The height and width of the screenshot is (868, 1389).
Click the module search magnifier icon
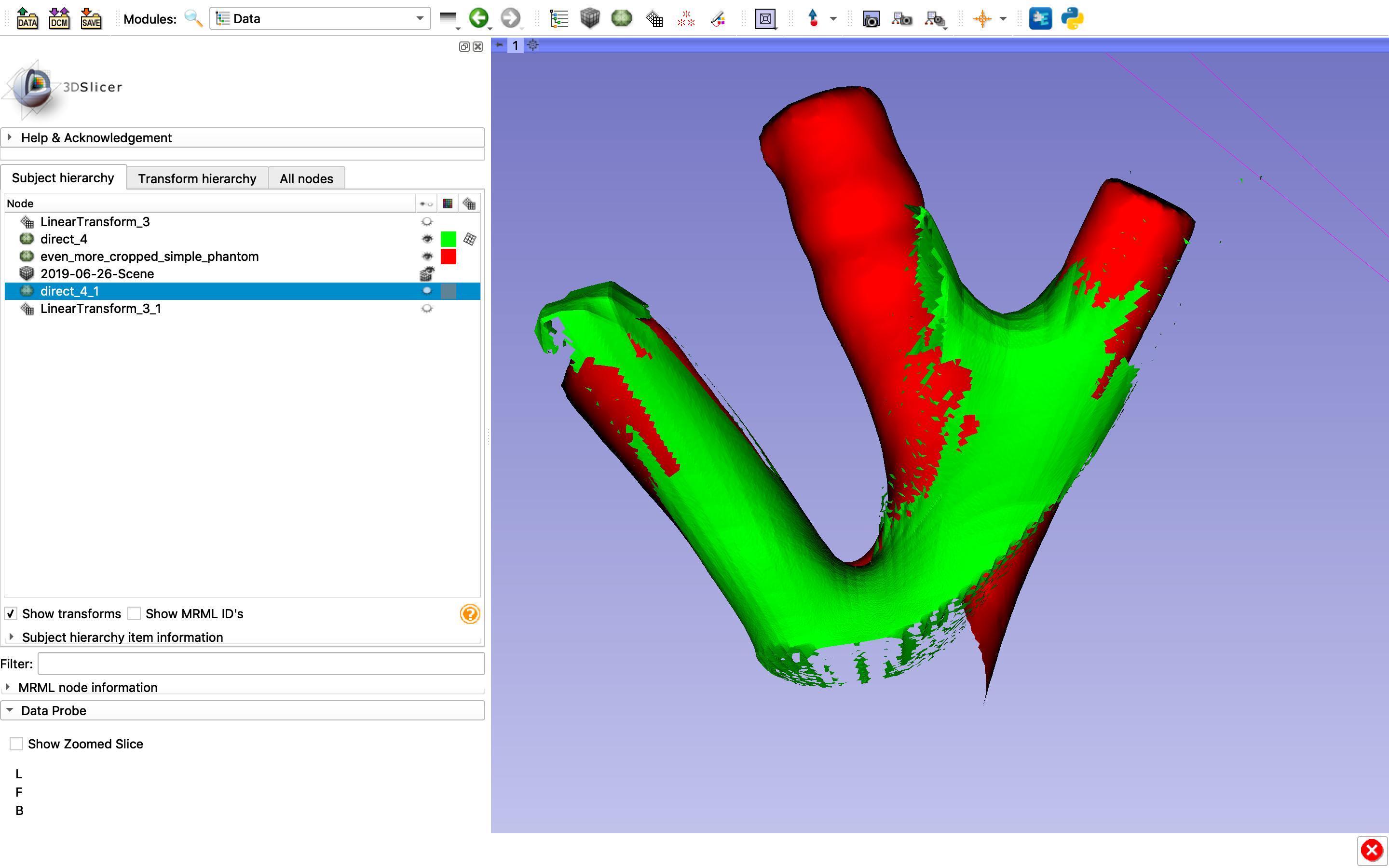pos(193,18)
